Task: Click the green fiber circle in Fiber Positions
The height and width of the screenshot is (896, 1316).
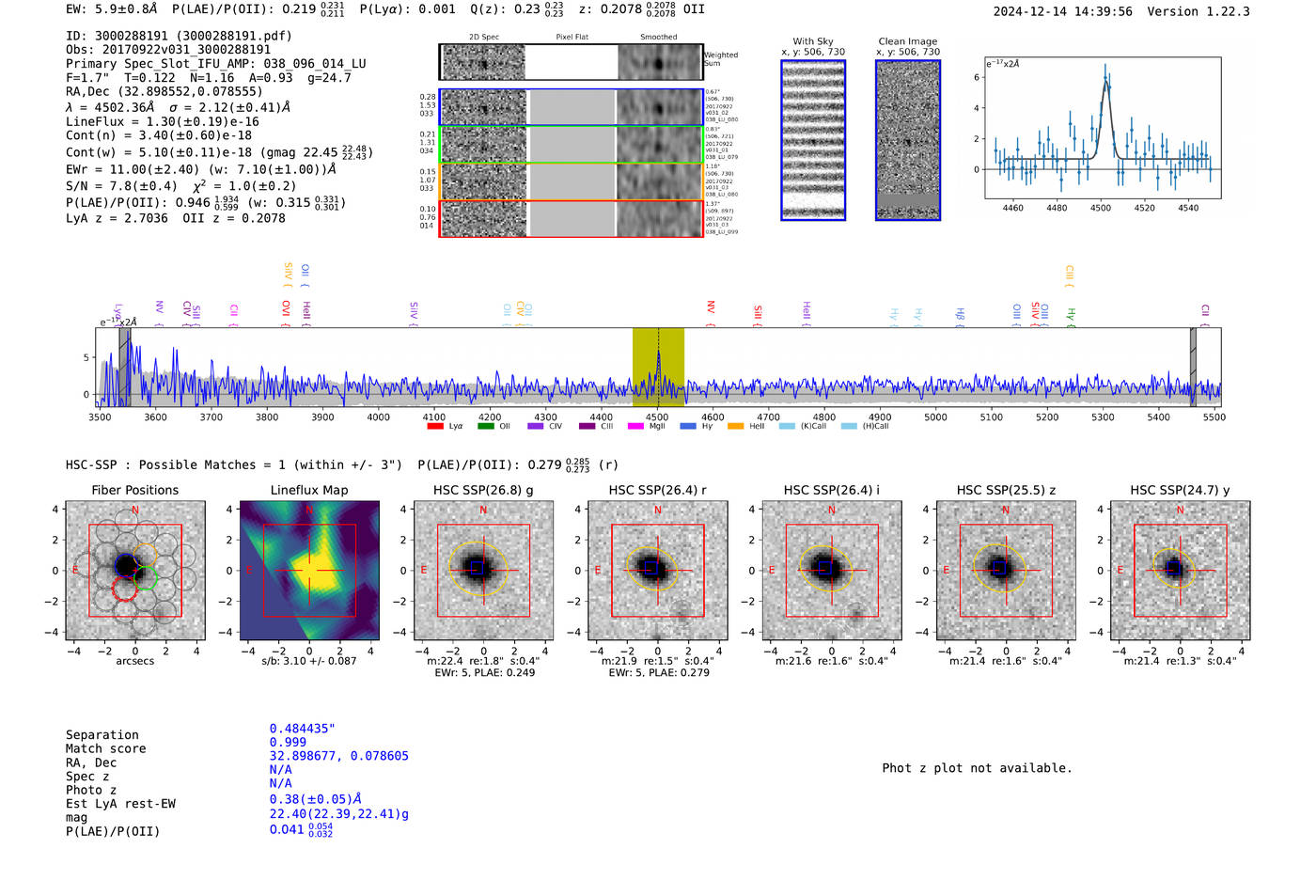Action: (x=144, y=577)
